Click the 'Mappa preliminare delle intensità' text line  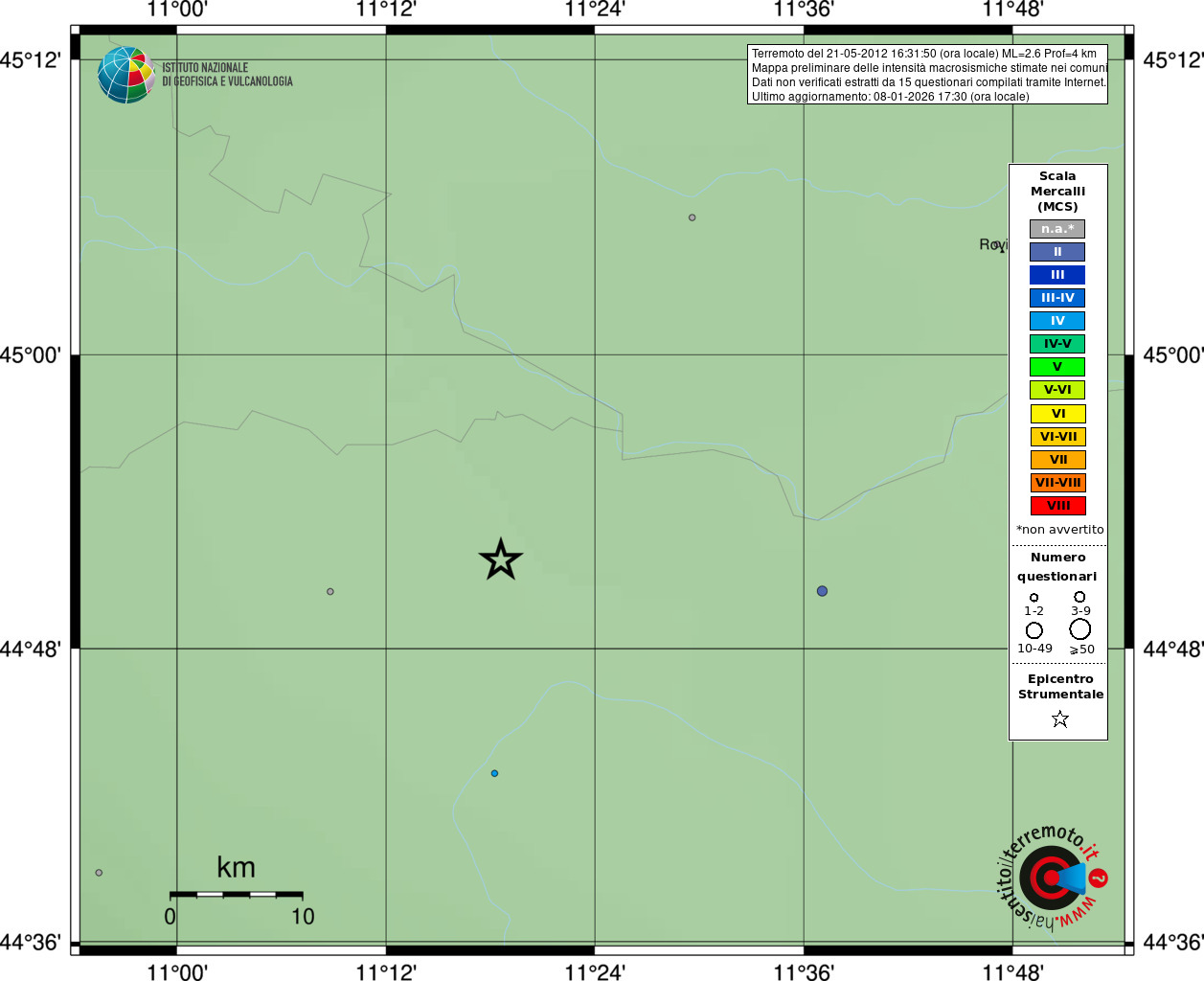(929, 68)
